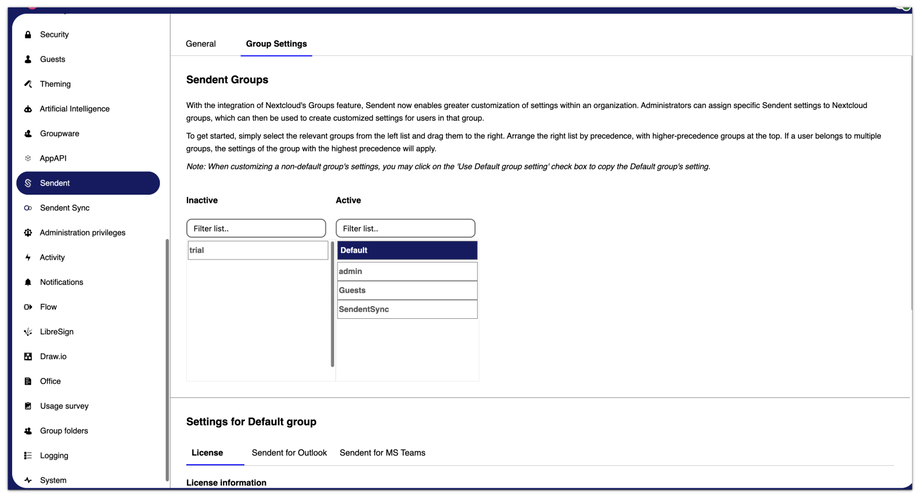Screen dimensions: 920x498
Task: Click the Notifications bell icon
Action: (x=28, y=282)
